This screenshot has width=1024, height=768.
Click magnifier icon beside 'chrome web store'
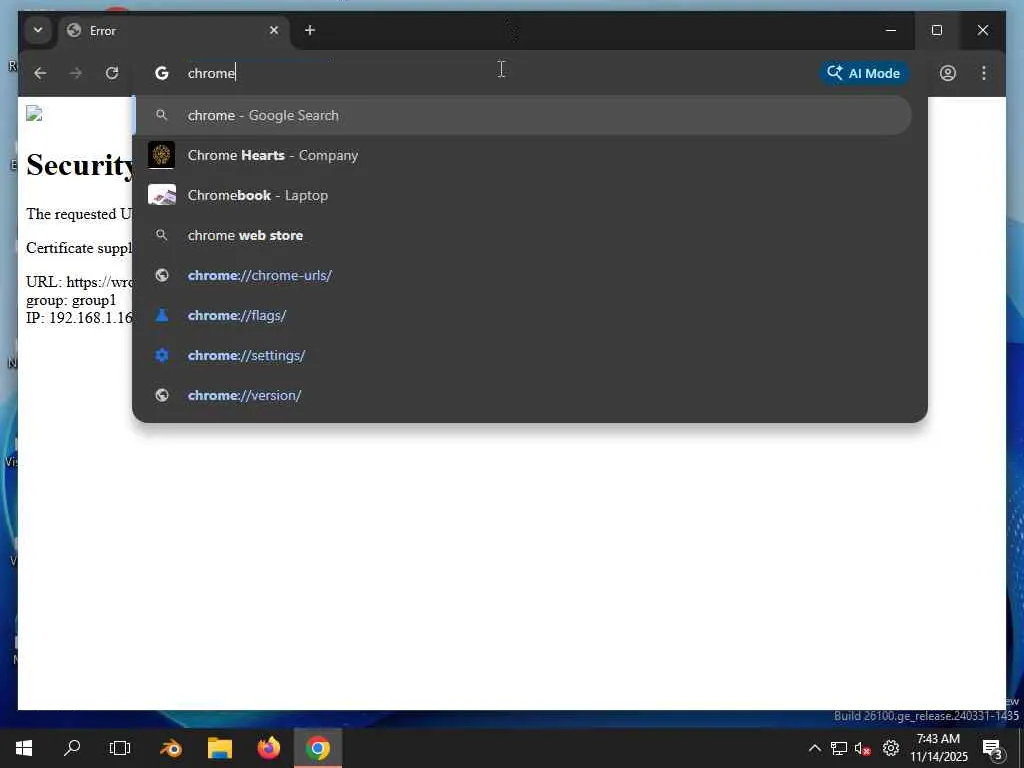(x=161, y=235)
